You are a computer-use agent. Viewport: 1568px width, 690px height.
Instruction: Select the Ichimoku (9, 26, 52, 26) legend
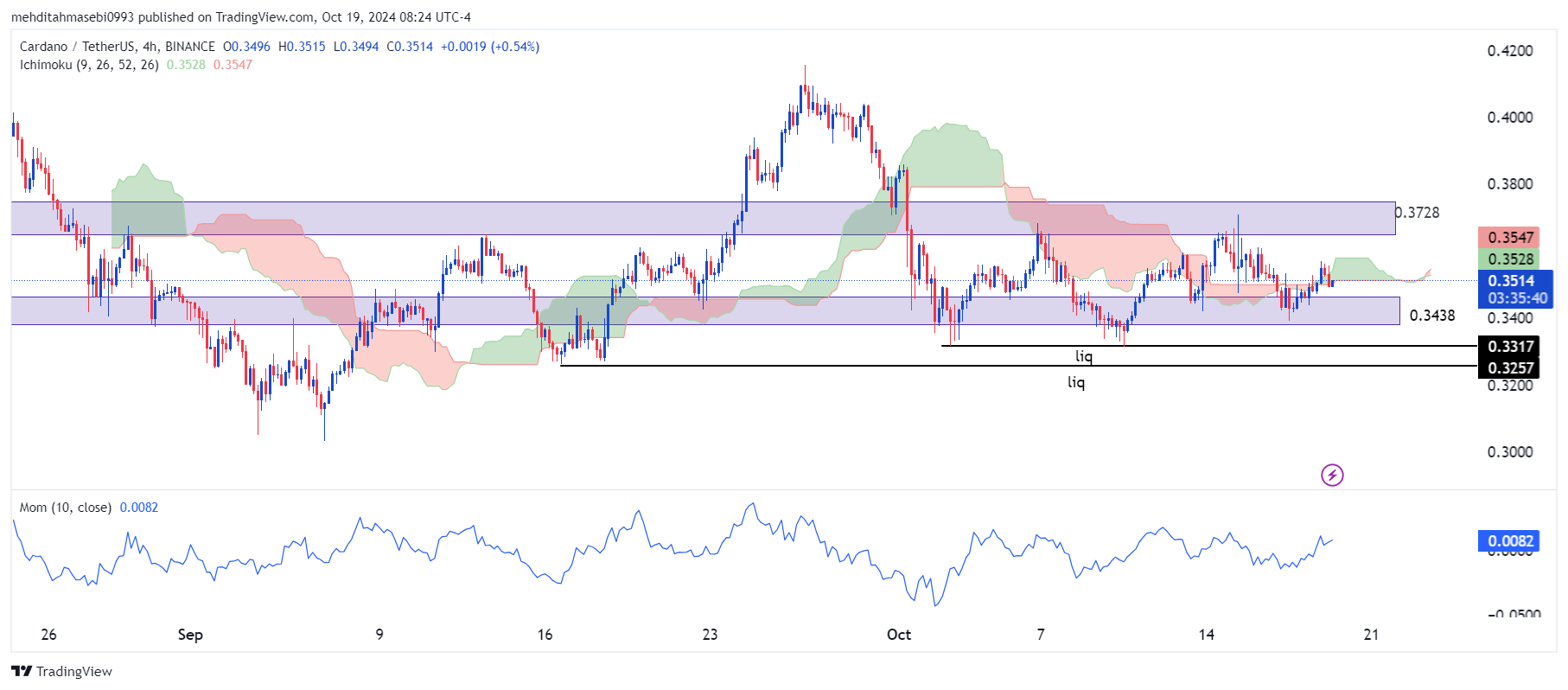click(89, 65)
